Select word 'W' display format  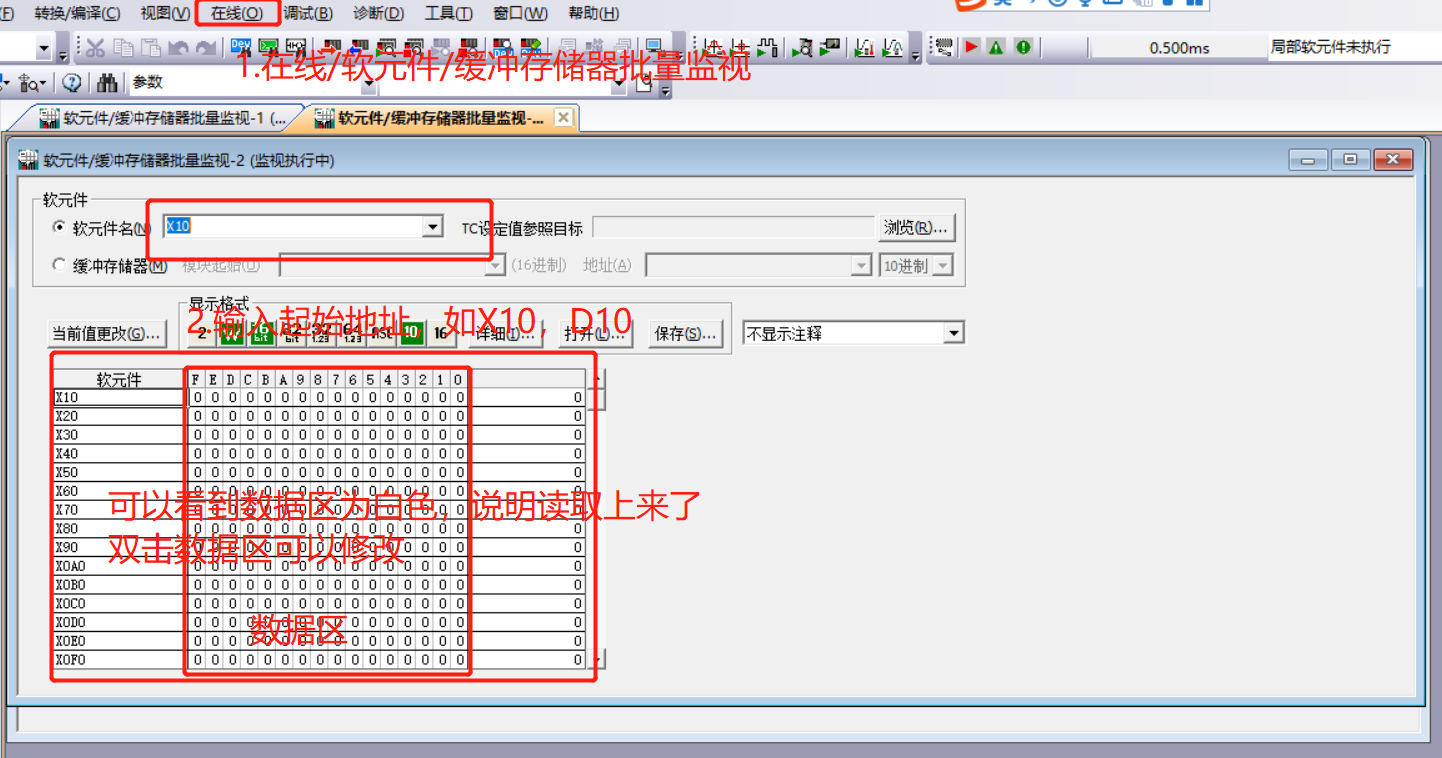tap(232, 334)
